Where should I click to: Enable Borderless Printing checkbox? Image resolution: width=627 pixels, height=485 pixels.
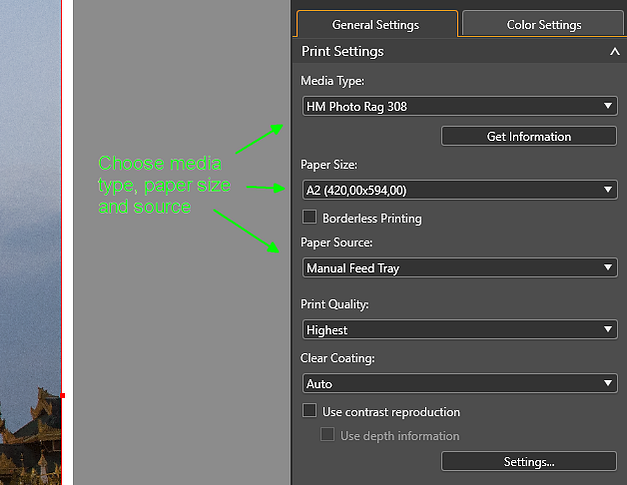pyautogui.click(x=310, y=218)
